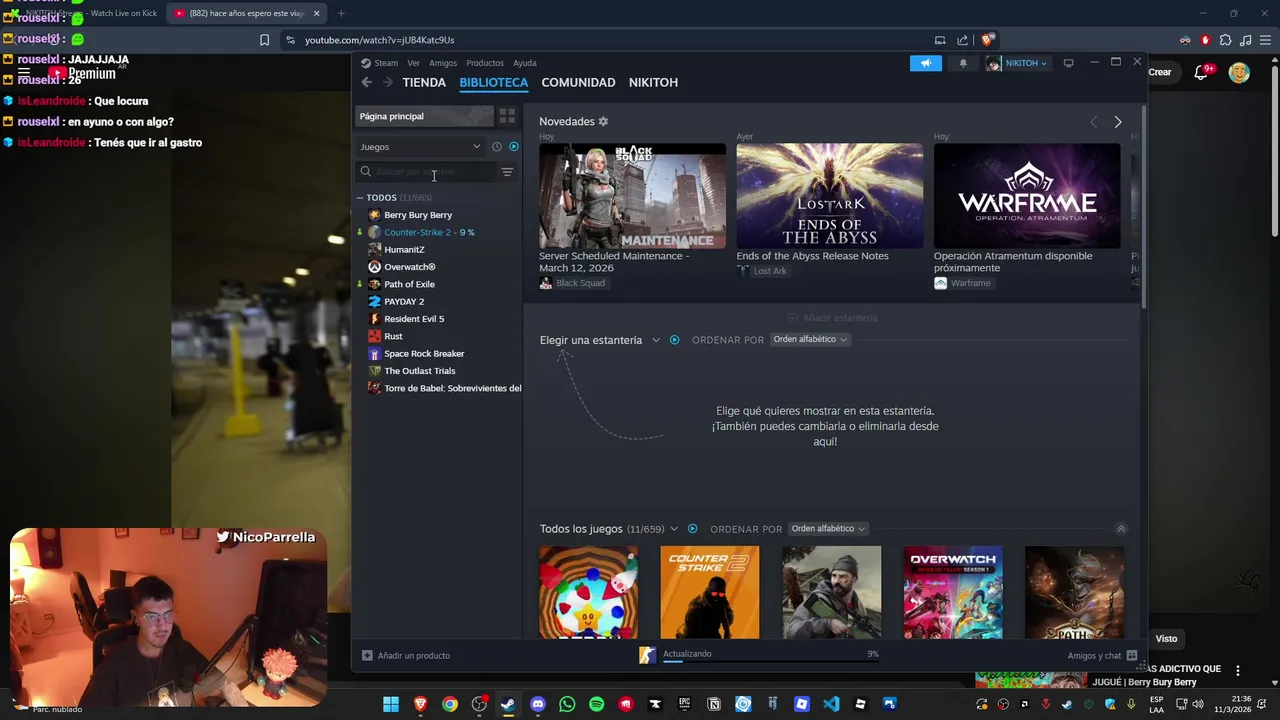Open Visual Studio Code from taskbar
This screenshot has height=720, width=1280.
click(831, 704)
